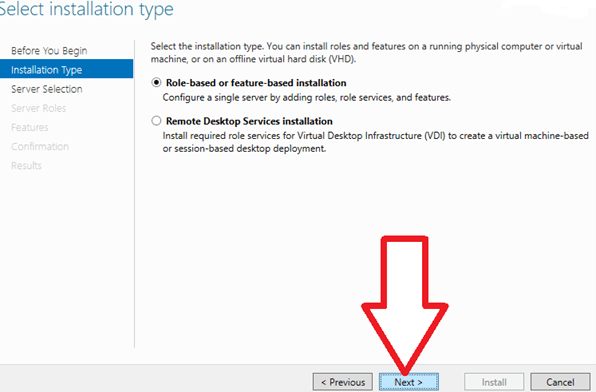The width and height of the screenshot is (596, 392).
Task: Click the Next button
Action: pos(409,382)
